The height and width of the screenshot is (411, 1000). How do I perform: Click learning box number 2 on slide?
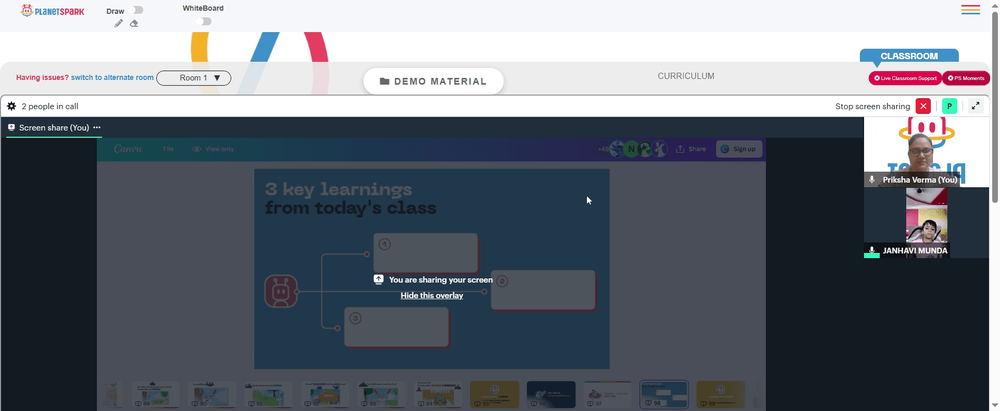coord(543,290)
